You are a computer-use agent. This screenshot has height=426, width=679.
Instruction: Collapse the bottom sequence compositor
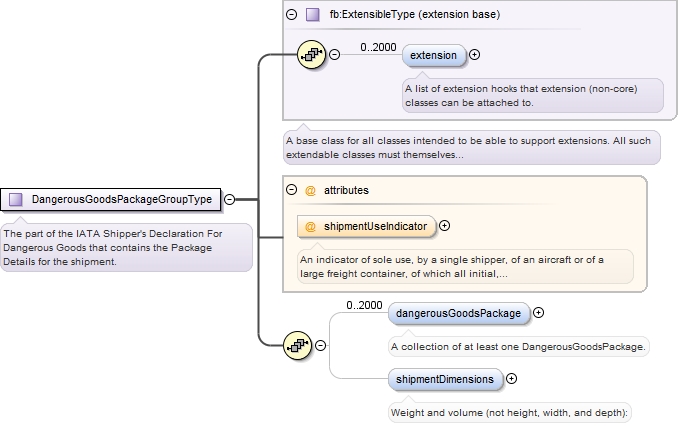tap(320, 346)
